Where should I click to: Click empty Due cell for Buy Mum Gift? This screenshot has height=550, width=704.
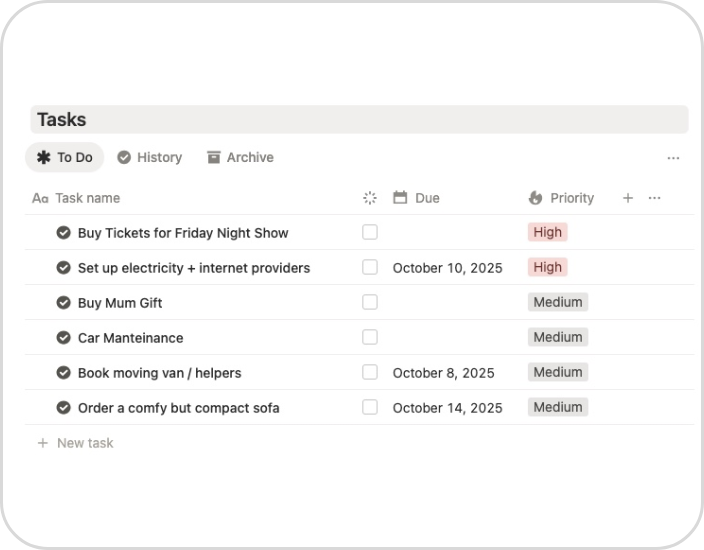tap(453, 302)
